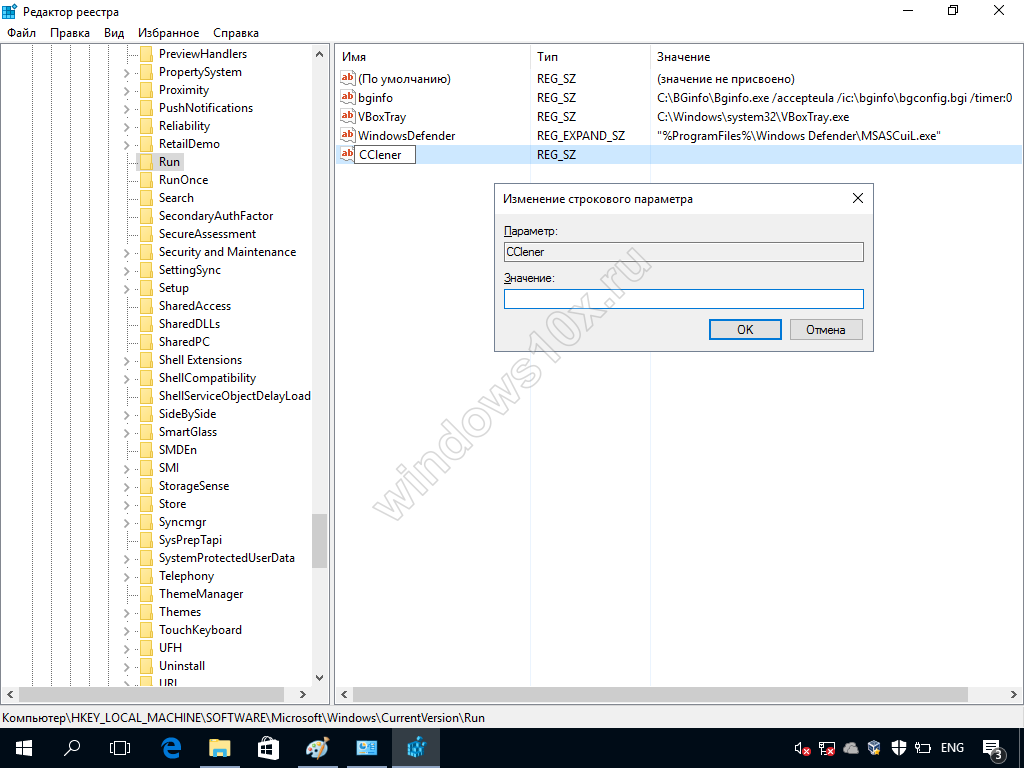Click the tree pane vertical scrollbar thumb
This screenshot has height=768, width=1024.
click(x=319, y=540)
